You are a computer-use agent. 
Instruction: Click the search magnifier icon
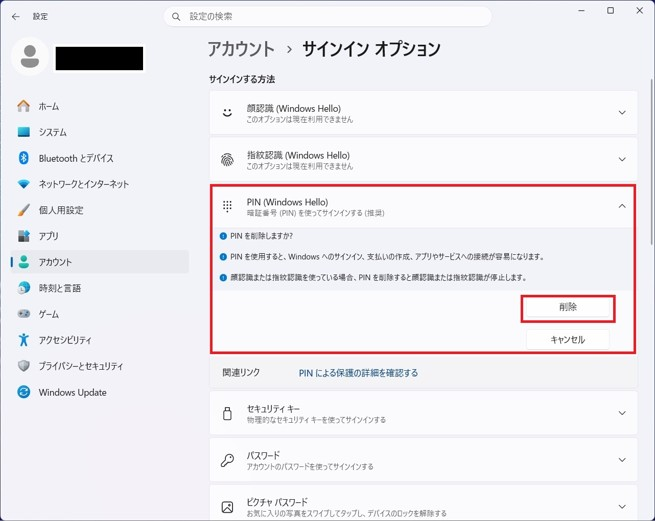coord(176,17)
